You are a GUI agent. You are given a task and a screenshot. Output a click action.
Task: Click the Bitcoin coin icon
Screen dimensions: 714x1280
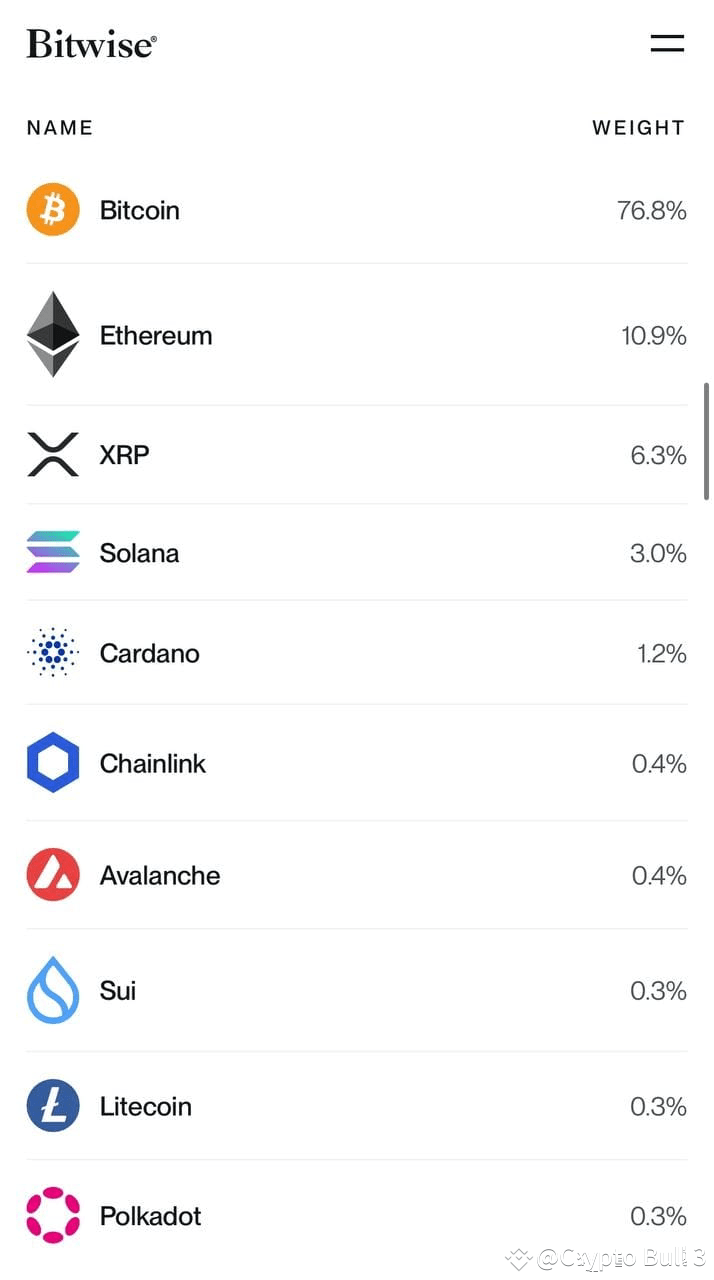52,210
